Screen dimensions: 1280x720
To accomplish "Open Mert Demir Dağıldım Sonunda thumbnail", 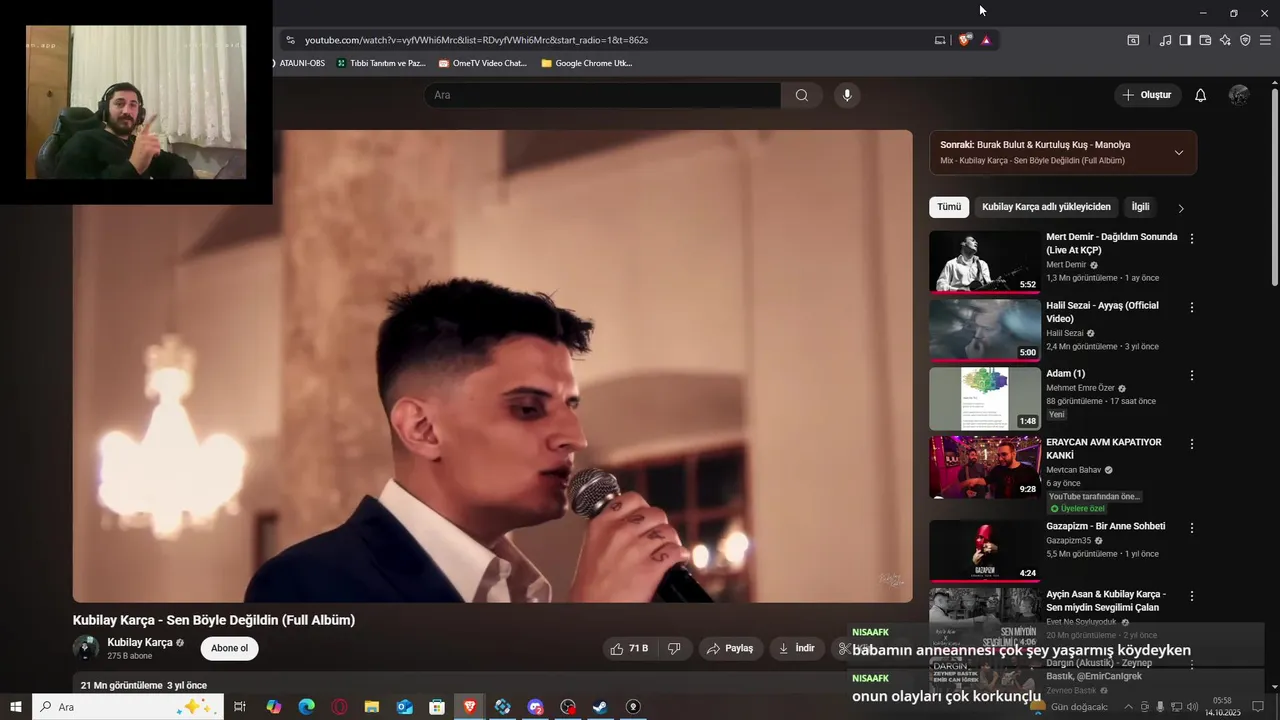I will tap(985, 262).
